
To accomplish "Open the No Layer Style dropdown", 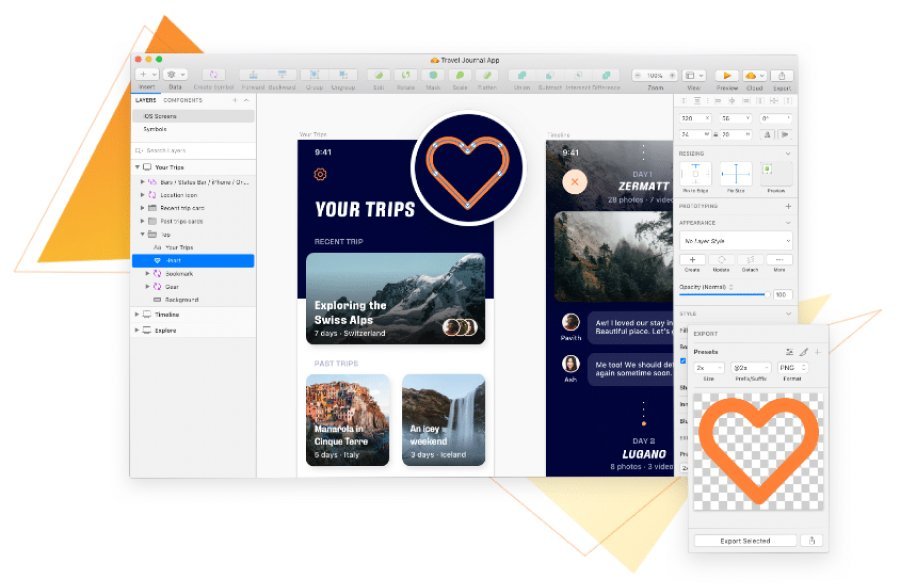I will (736, 241).
